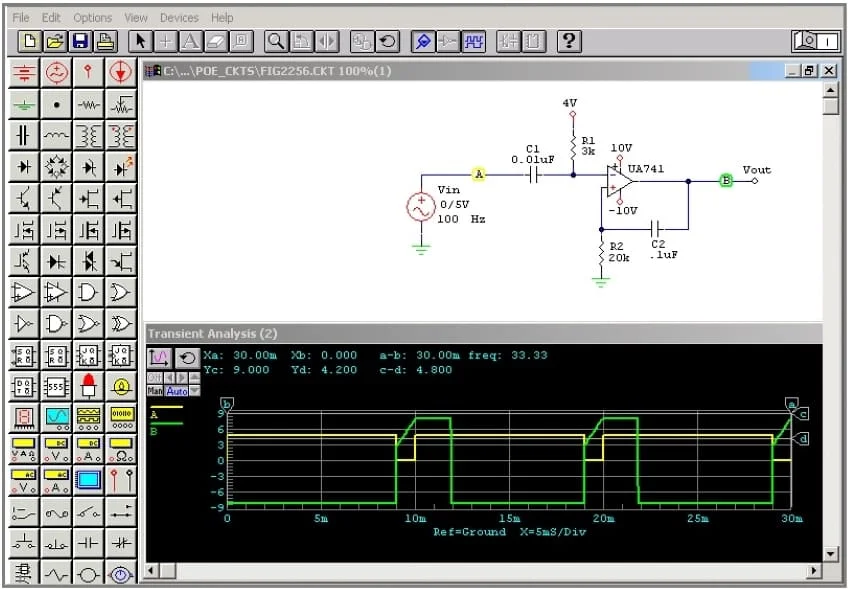Select the resistor component from the parts palette
This screenshot has height=589, width=850.
tap(89, 104)
